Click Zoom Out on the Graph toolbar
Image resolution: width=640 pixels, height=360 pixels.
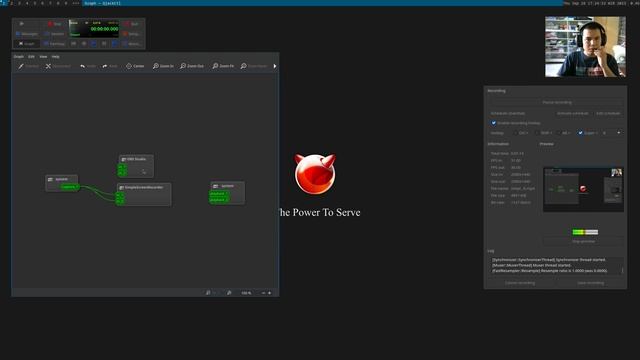pos(192,66)
